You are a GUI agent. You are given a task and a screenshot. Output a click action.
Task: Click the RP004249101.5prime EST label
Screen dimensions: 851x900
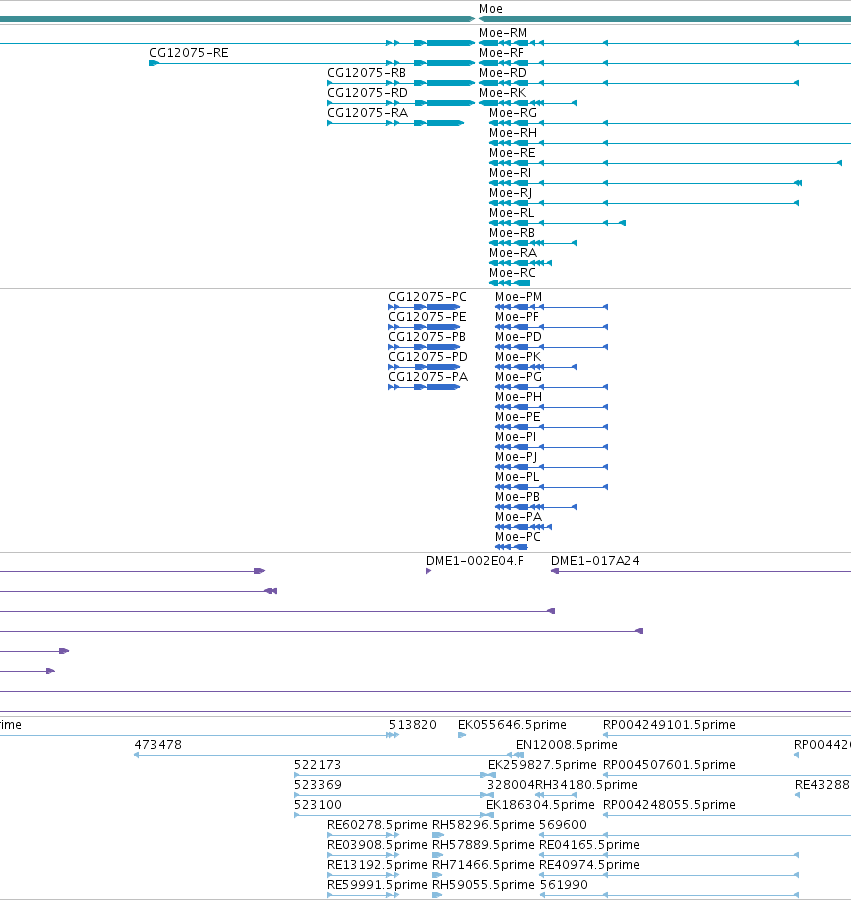click(x=669, y=725)
